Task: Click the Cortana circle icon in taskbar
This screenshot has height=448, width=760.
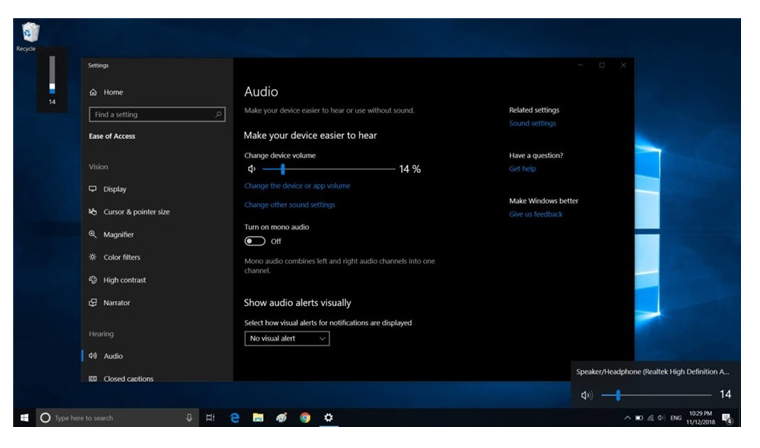Action: 45,418
